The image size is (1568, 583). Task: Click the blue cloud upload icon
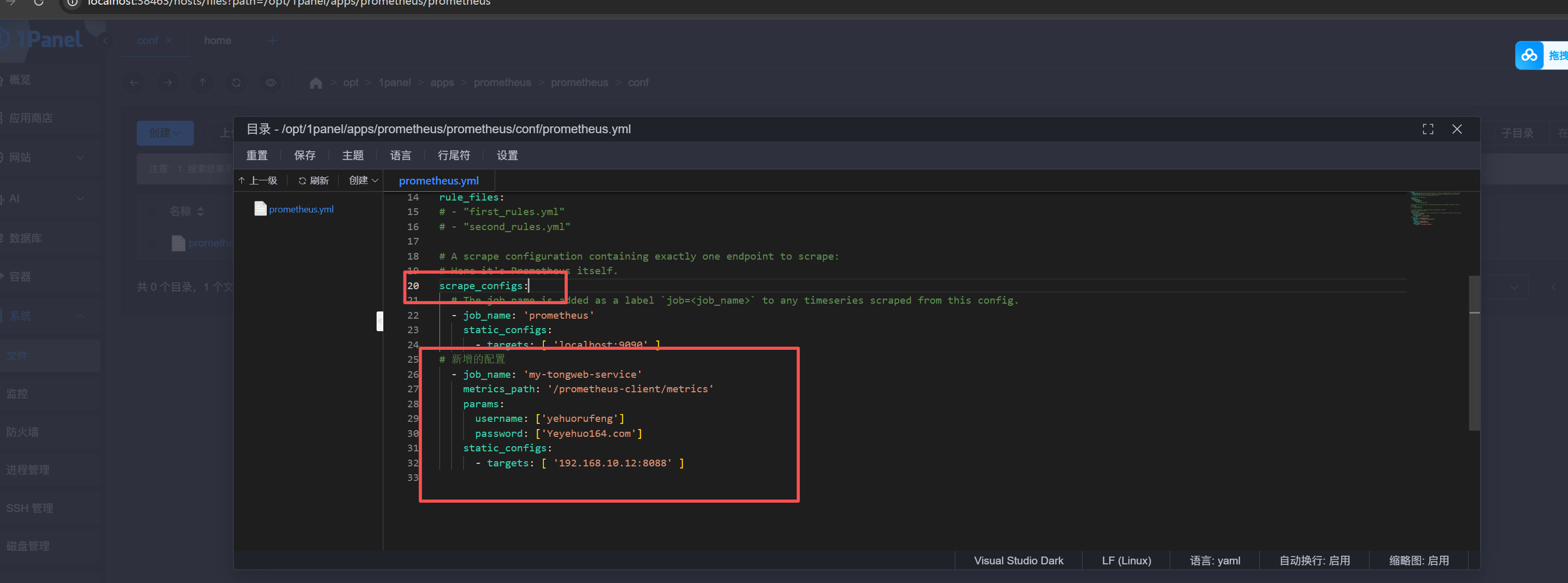pos(1529,55)
